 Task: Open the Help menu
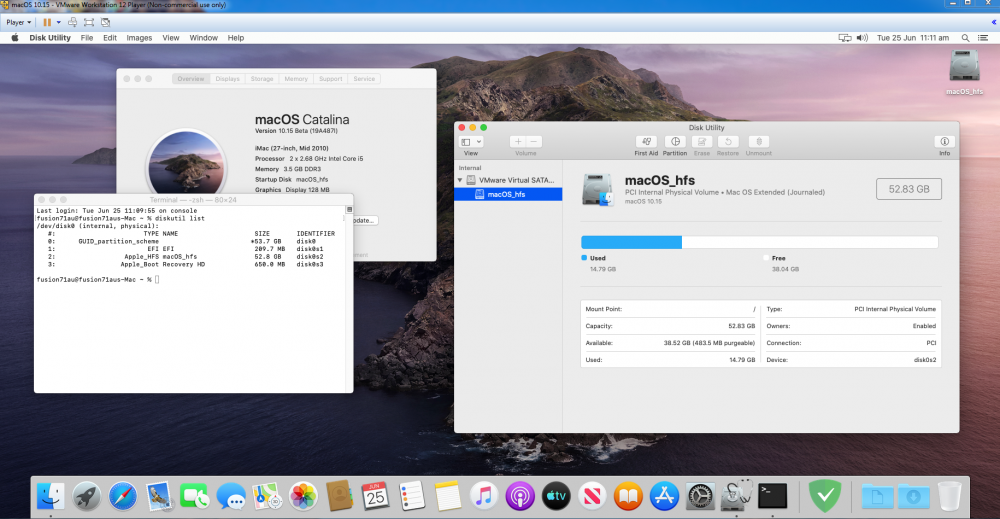coord(235,38)
